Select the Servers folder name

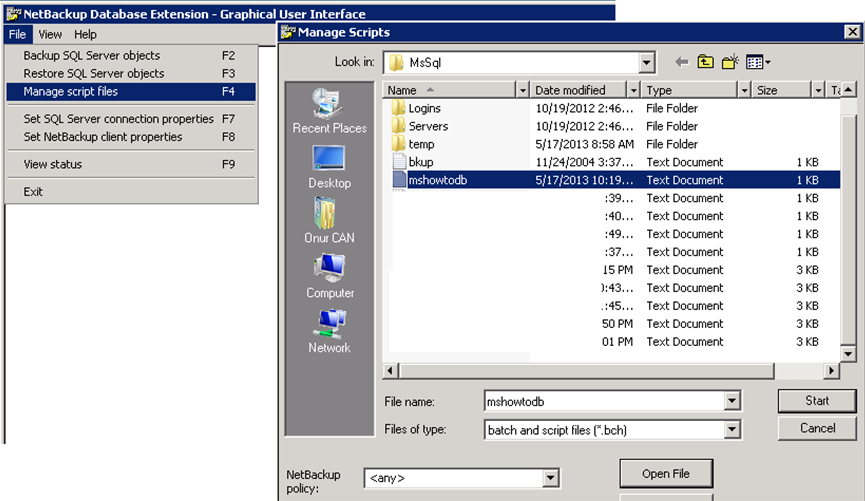click(428, 126)
